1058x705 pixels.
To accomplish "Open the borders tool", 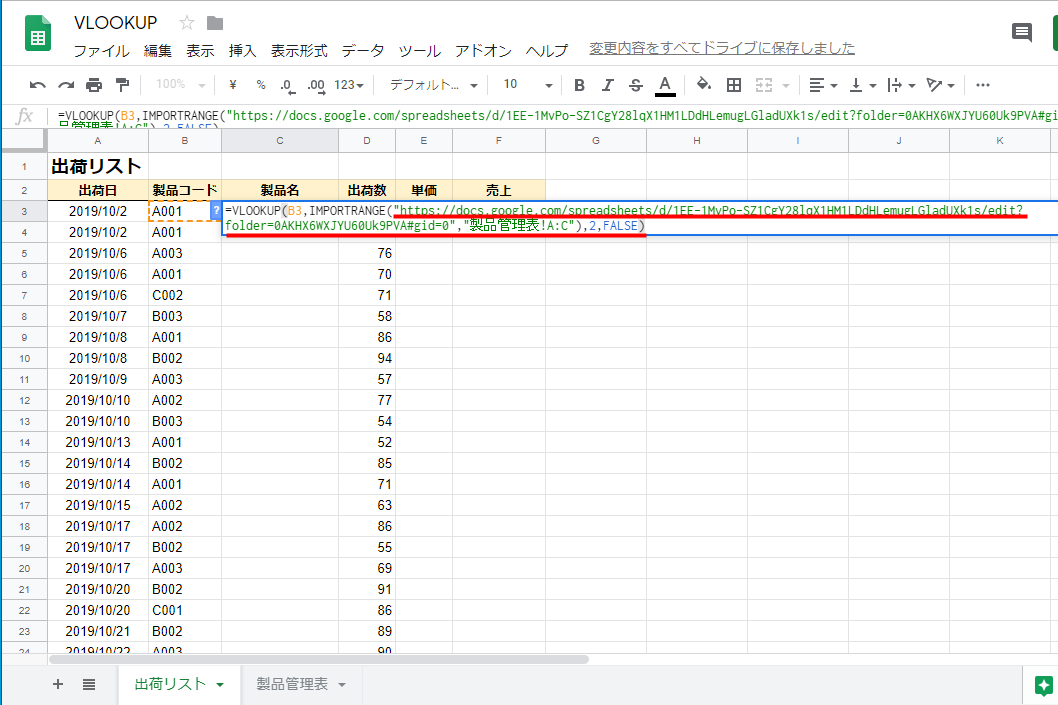I will [x=734, y=85].
